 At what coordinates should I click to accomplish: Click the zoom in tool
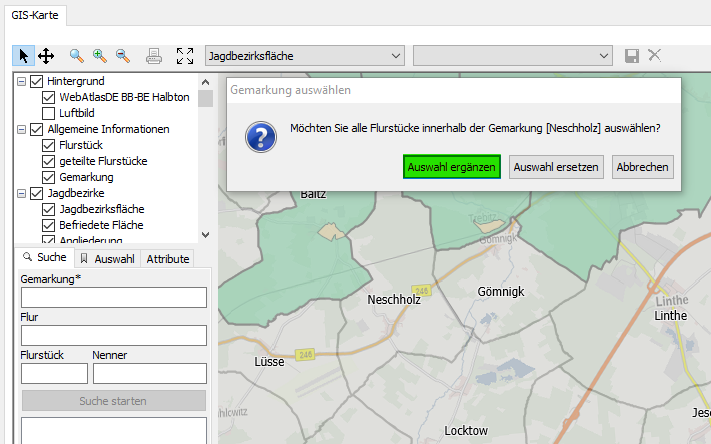pyautogui.click(x=100, y=55)
